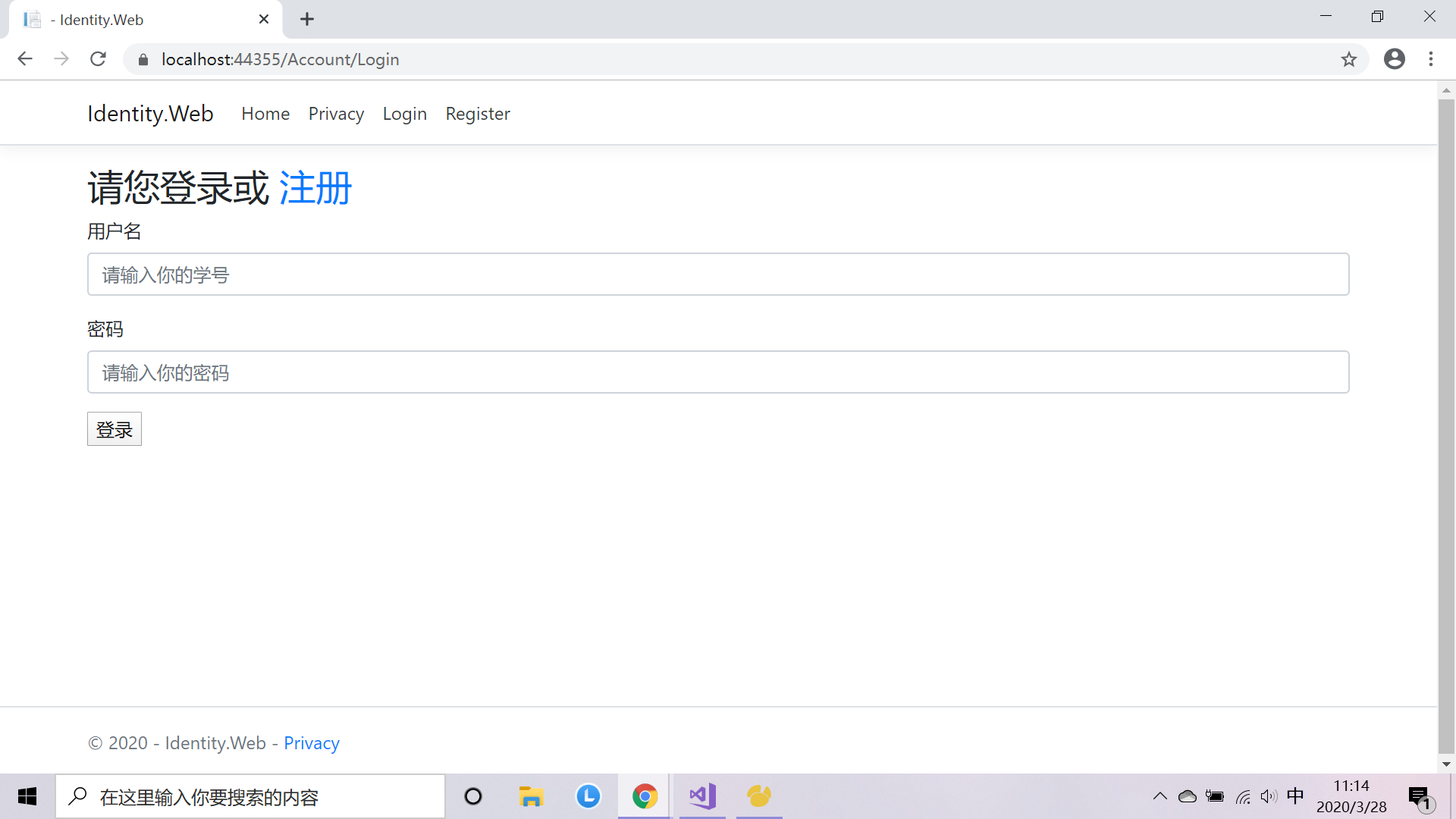1456x819 pixels.
Task: Reload the current page
Action: point(98,59)
